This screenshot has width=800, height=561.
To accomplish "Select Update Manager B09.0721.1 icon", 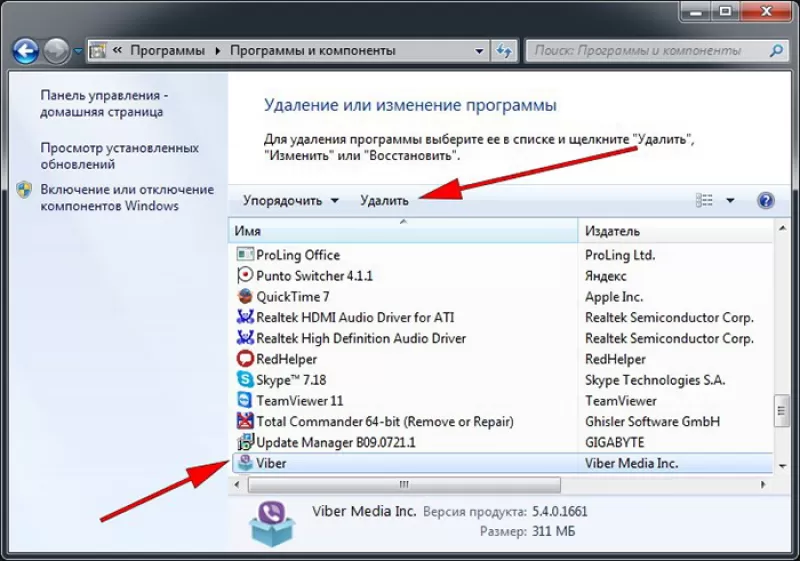I will (x=245, y=442).
